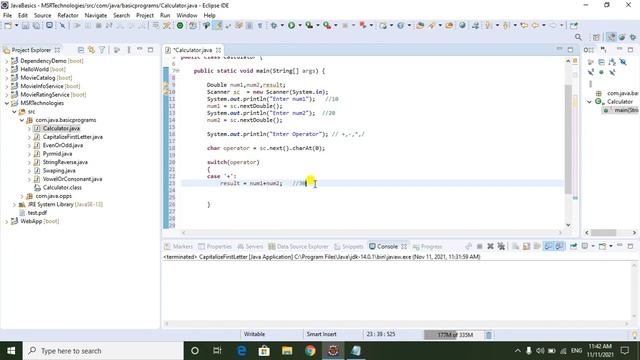This screenshot has height=360, width=640.
Task: Click the Windows taskbar search box
Action: tap(103, 351)
